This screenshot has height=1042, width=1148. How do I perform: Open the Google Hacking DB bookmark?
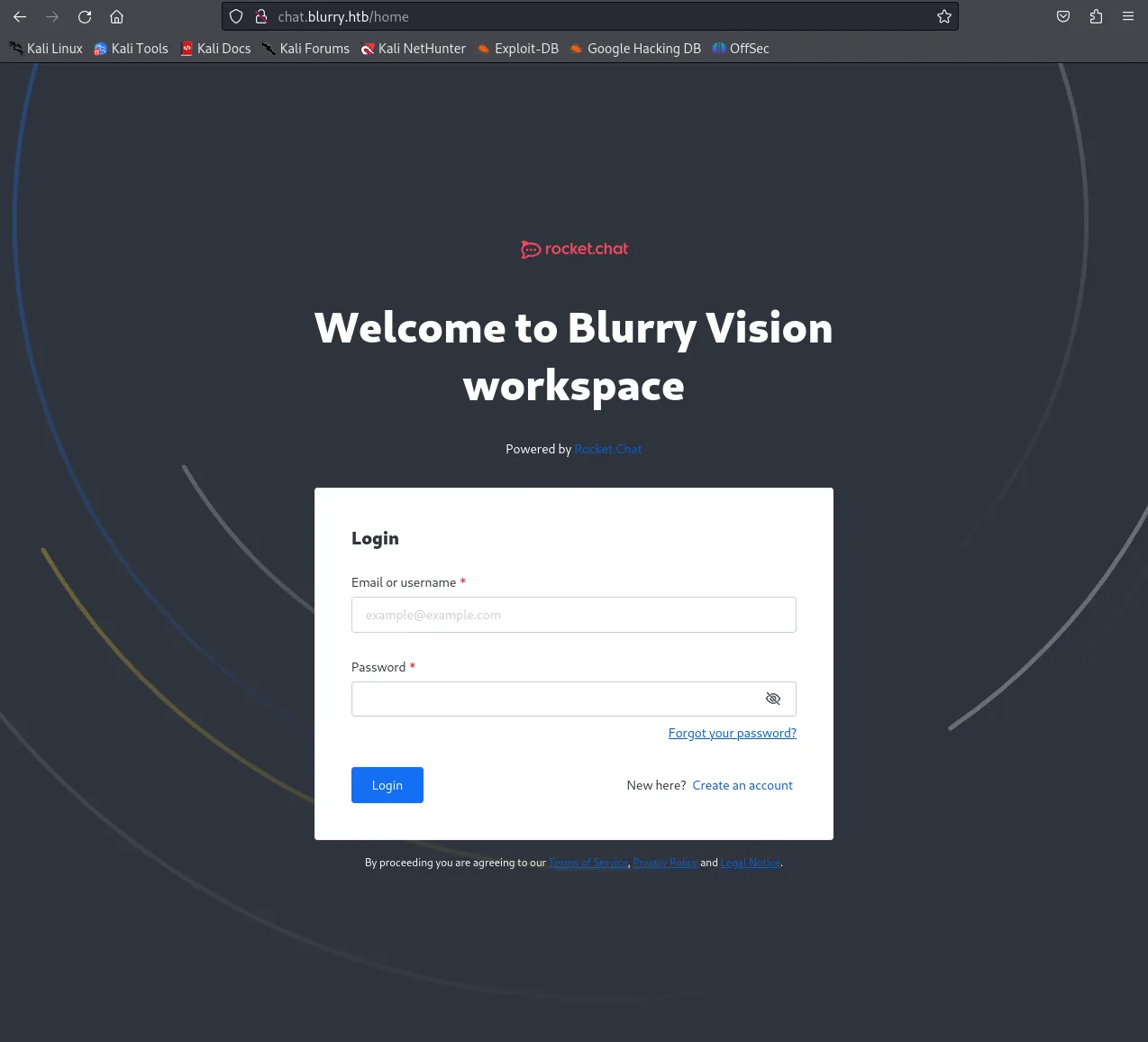(x=635, y=49)
